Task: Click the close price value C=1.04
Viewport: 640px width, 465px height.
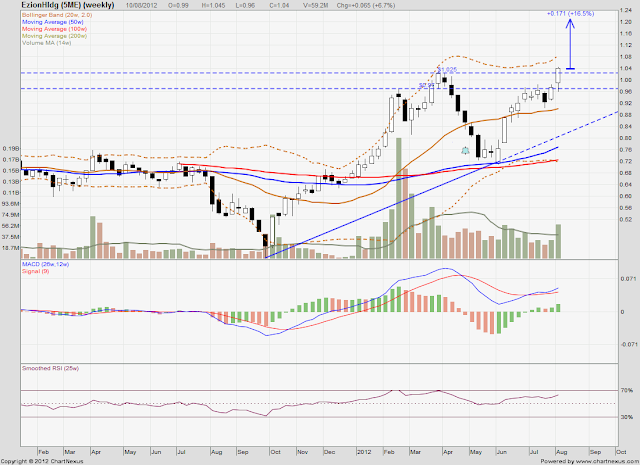Action: click(280, 6)
